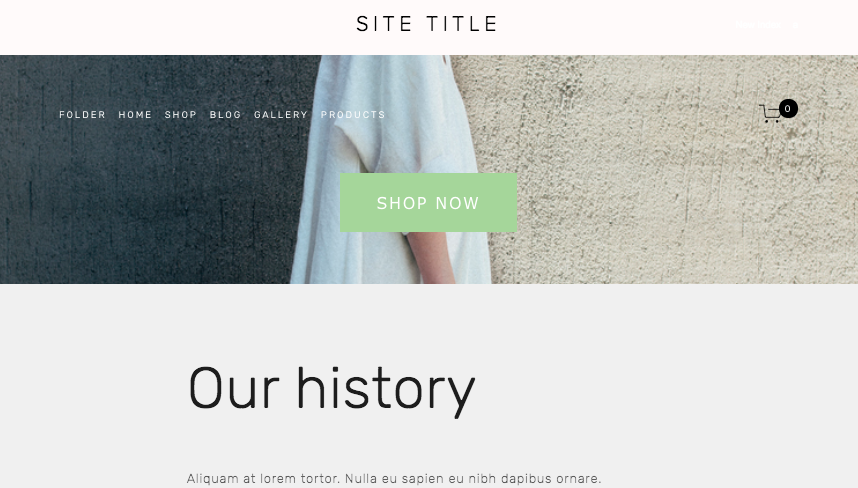Go to the Home page link
Viewport: 858px width, 488px height.
click(x=135, y=114)
